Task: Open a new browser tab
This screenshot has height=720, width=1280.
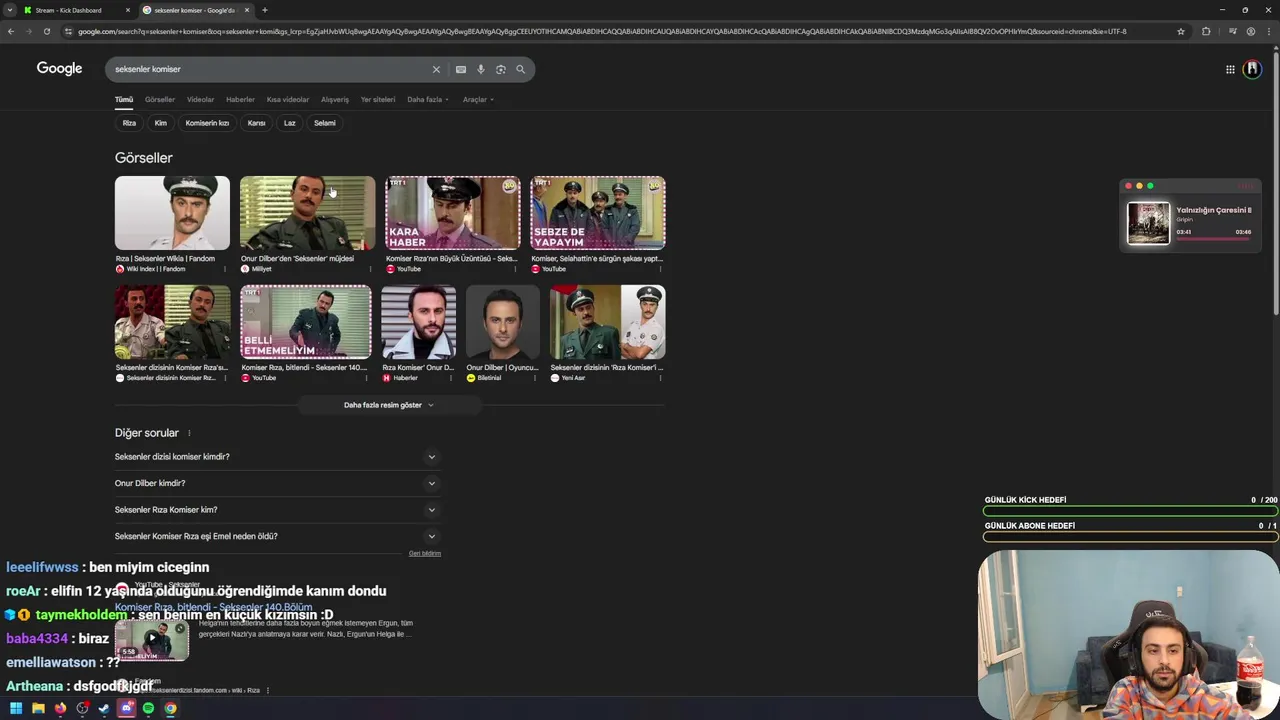Action: click(264, 10)
